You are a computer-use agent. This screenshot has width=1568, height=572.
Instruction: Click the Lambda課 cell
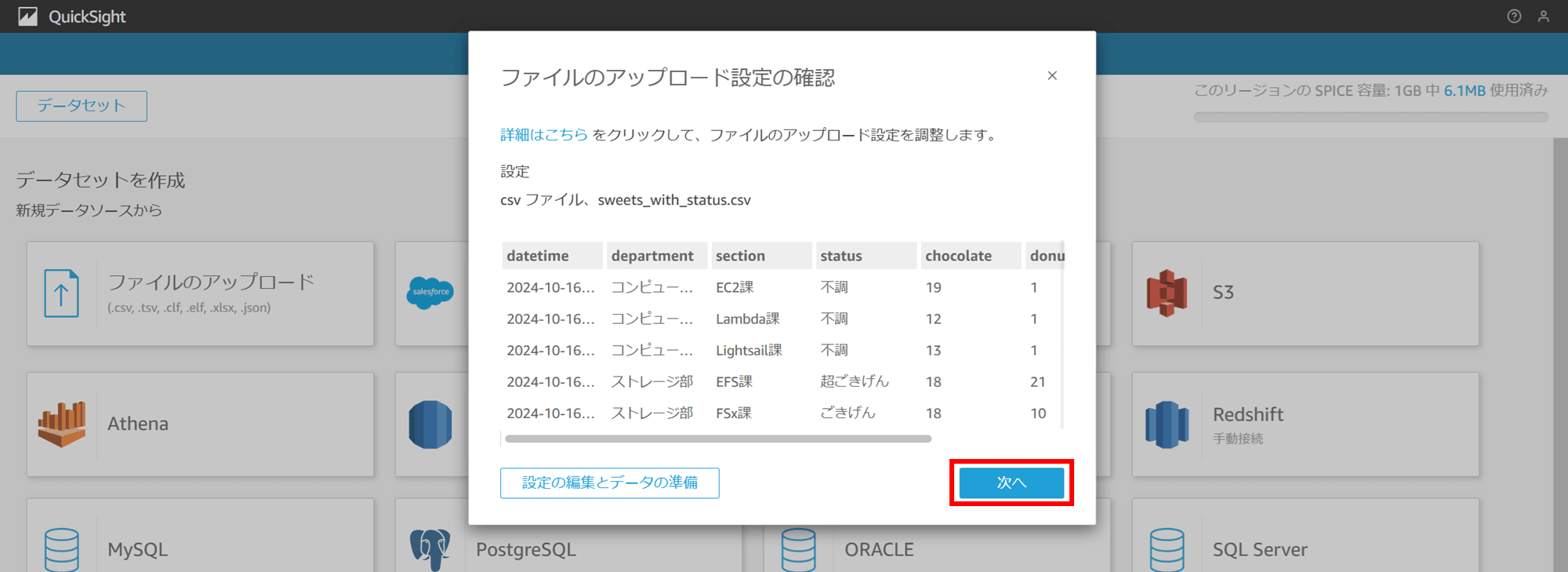pyautogui.click(x=748, y=319)
